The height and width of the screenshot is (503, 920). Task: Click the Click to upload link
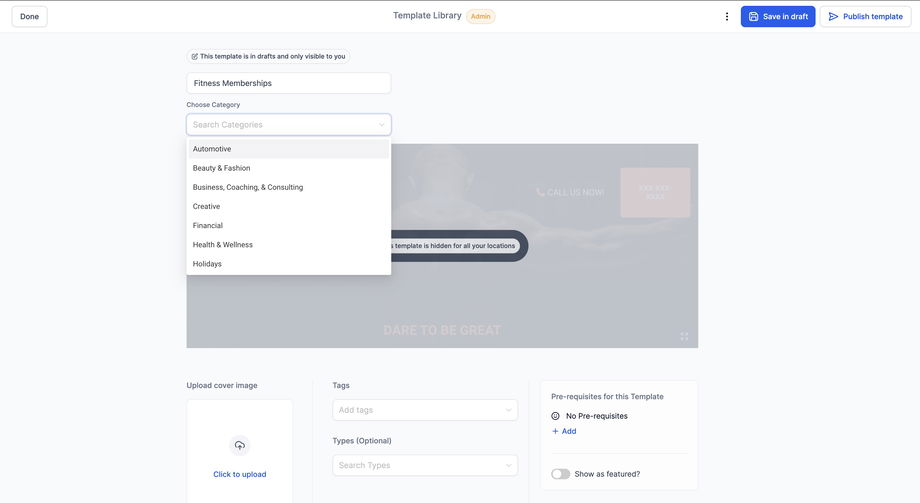239,474
